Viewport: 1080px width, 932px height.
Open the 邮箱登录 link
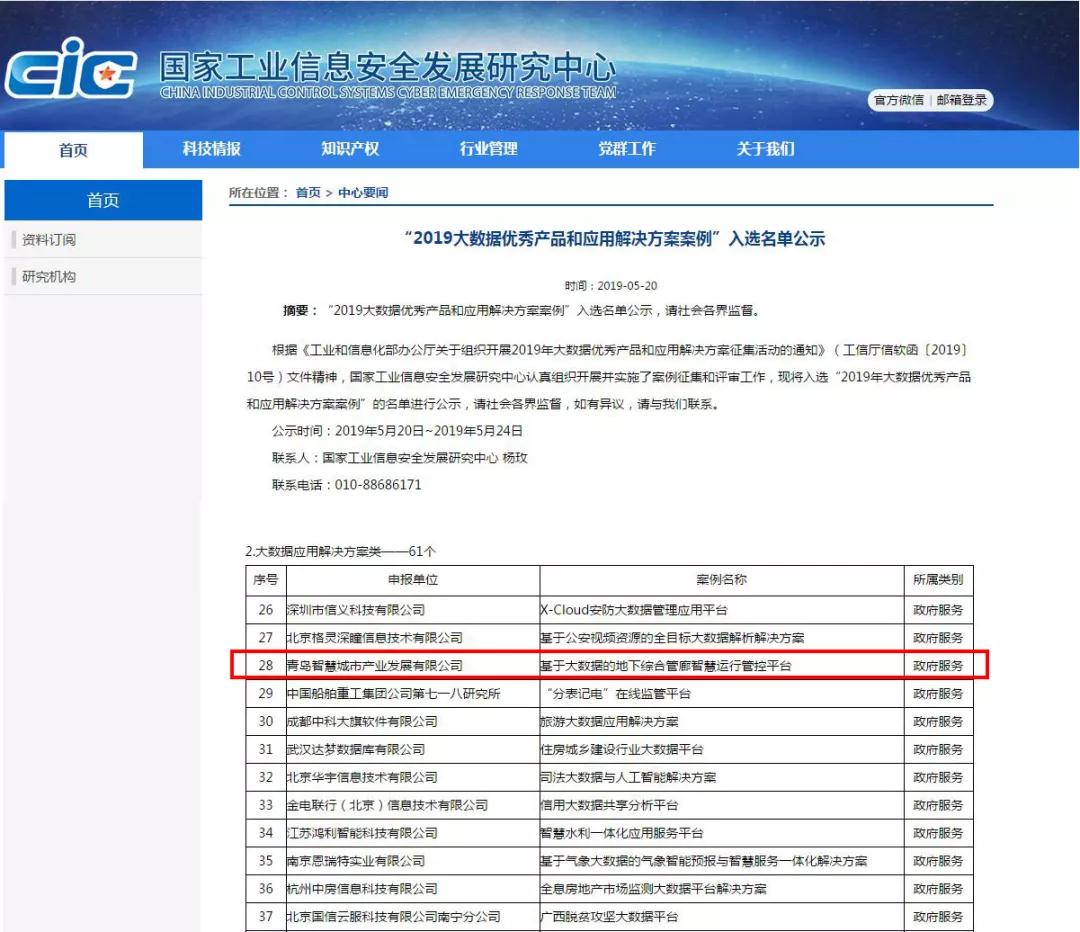pos(962,100)
